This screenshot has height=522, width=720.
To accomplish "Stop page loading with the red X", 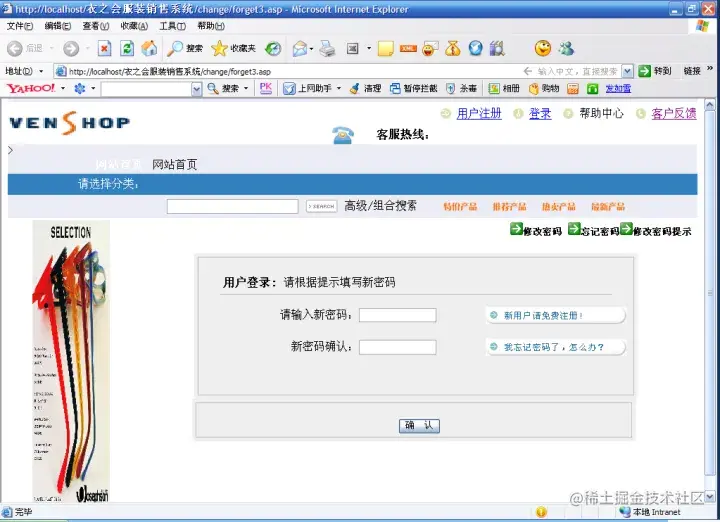I will 105,48.
